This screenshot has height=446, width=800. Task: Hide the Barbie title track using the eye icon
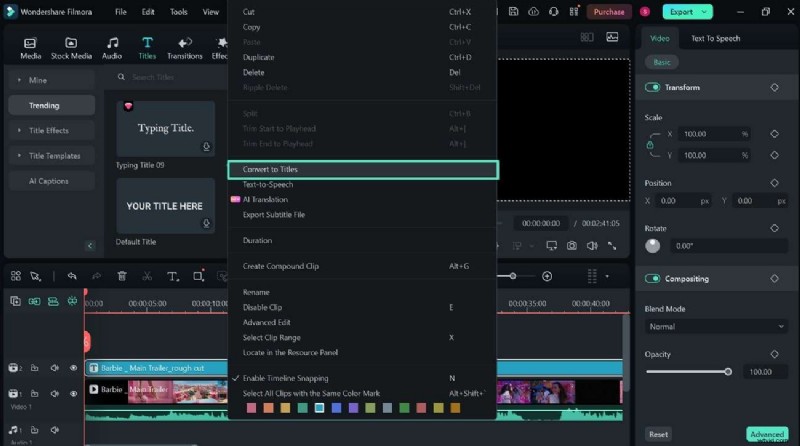[x=73, y=368]
